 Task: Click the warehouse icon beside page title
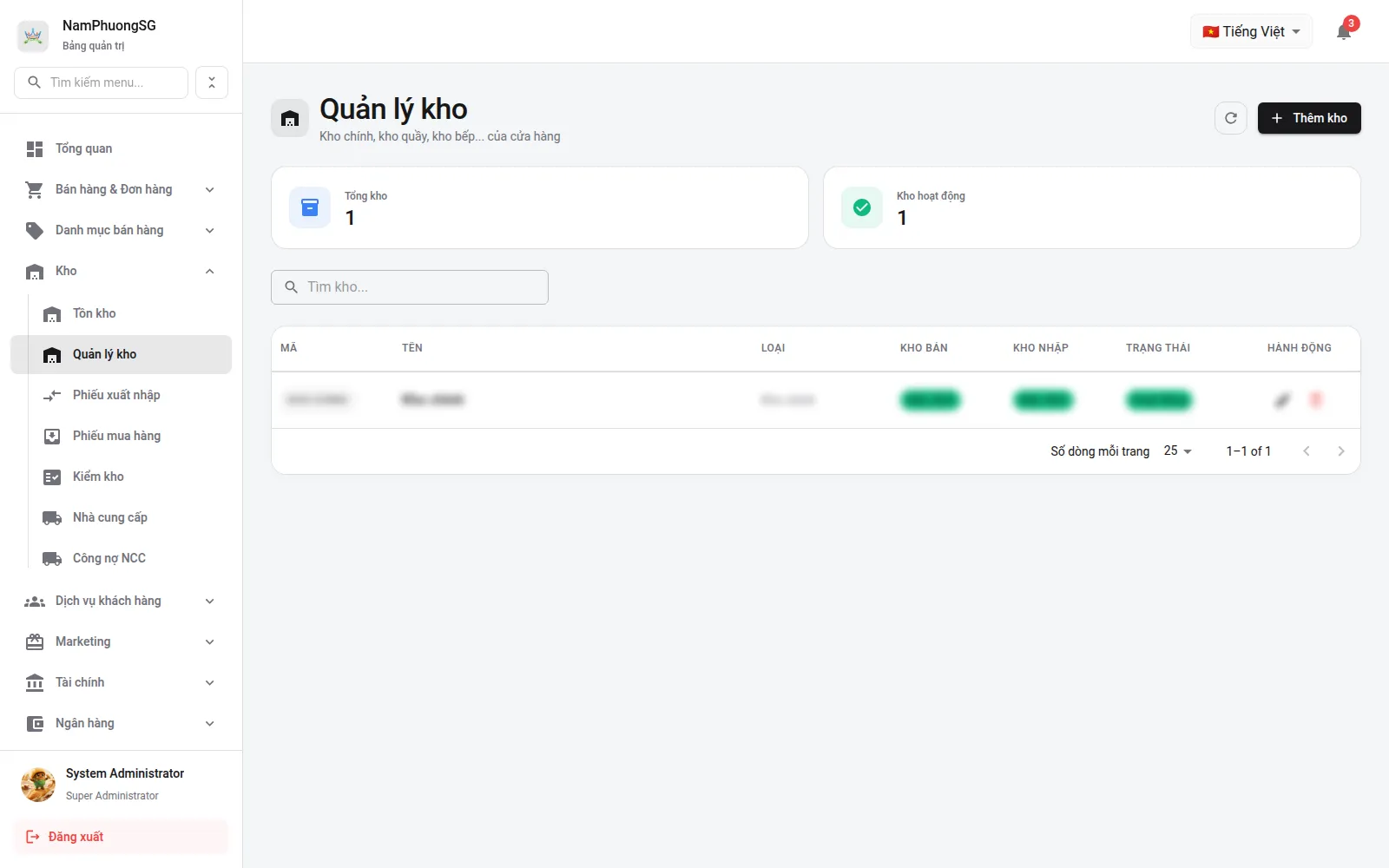tap(290, 118)
